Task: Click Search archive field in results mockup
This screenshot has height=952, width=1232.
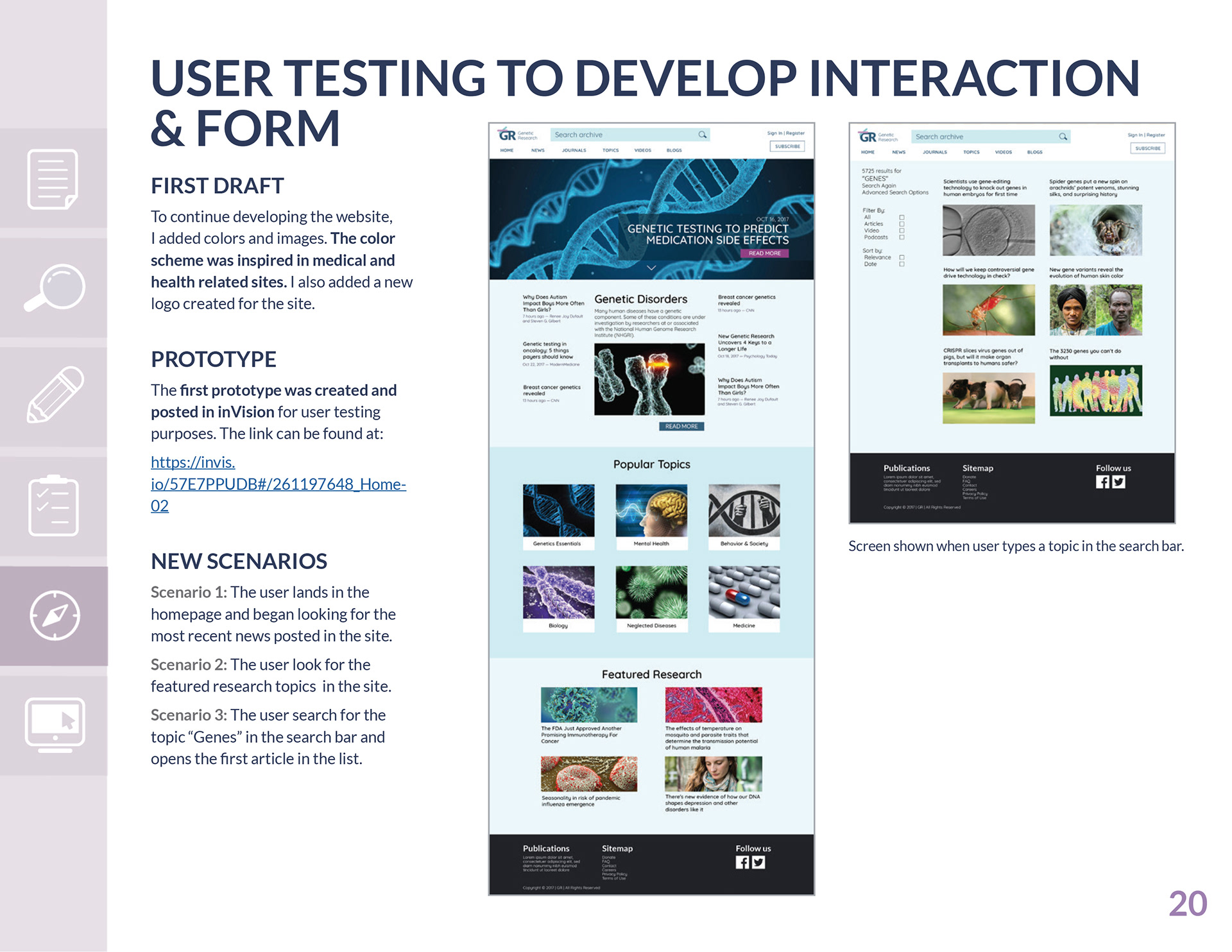Action: (982, 137)
